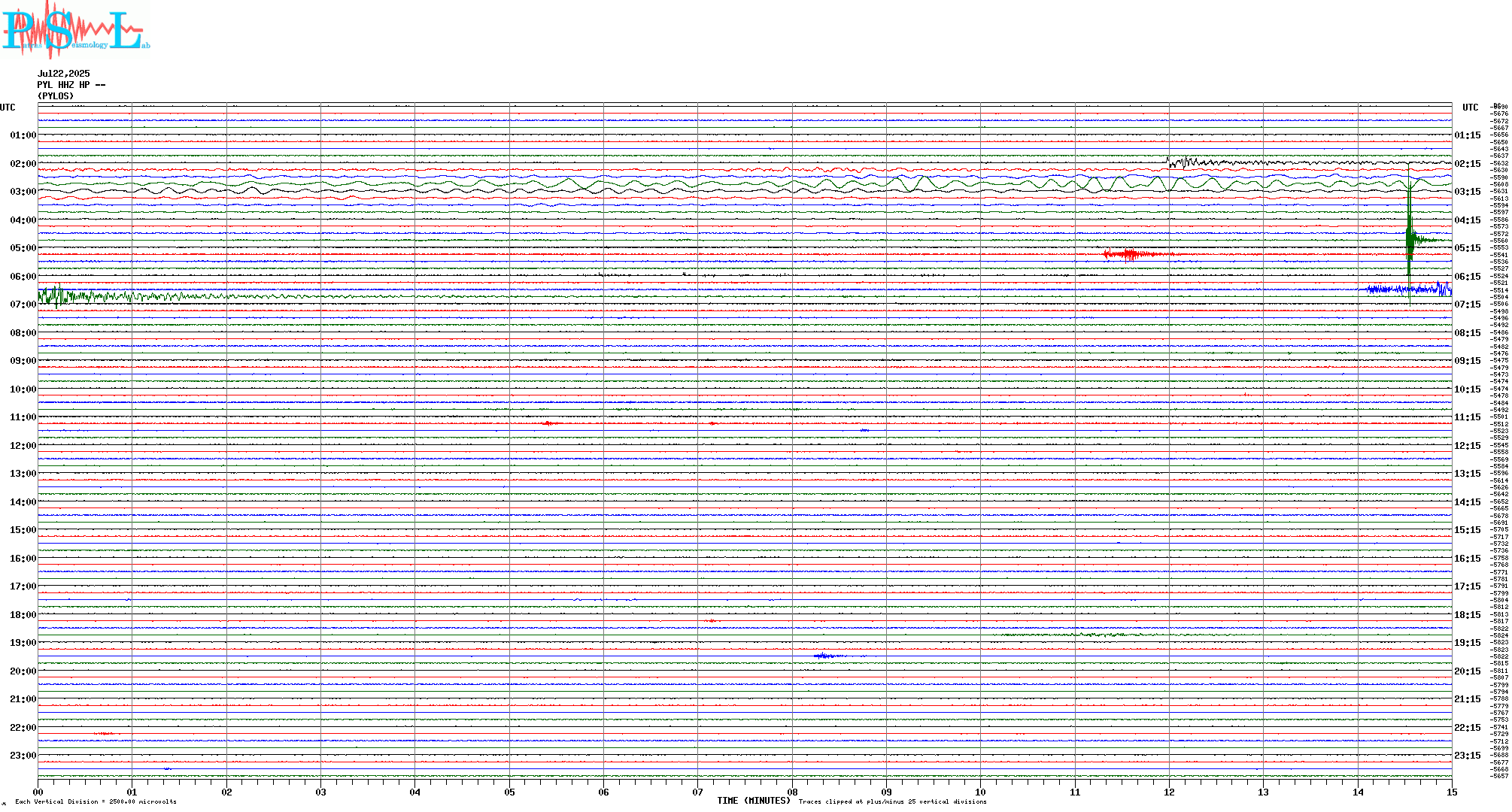Screen dimensions: 1512x812
Task: Click the PSL Seismology Lab logo
Action: coord(75,29)
